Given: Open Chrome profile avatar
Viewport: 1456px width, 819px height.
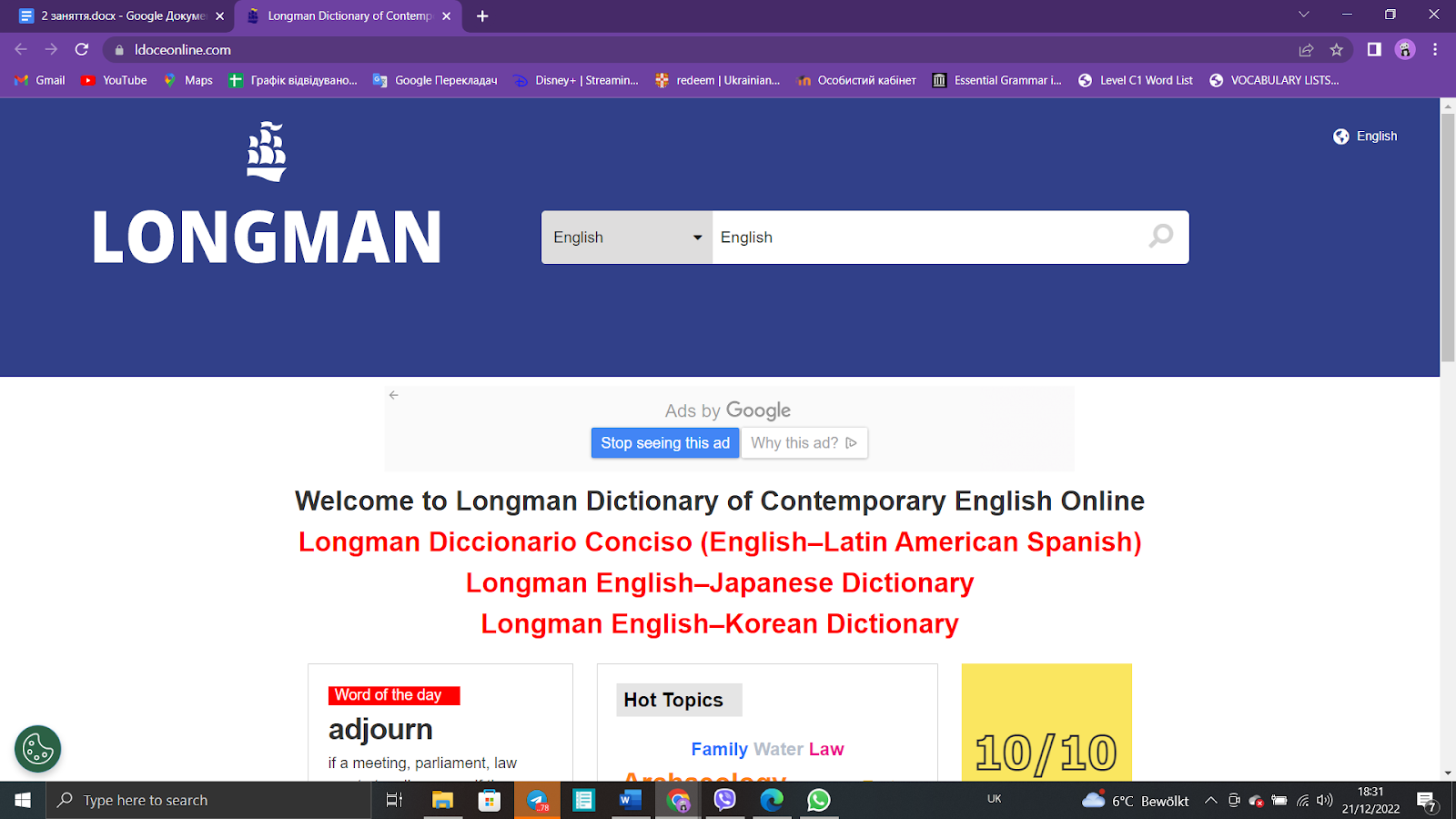Looking at the screenshot, I should (1405, 49).
